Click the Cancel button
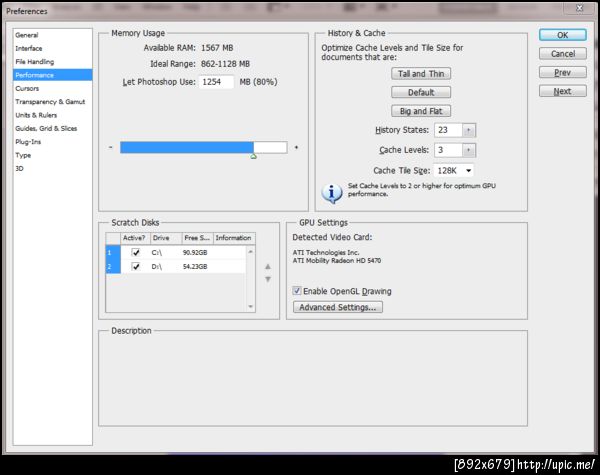The width and height of the screenshot is (600, 475). [562, 54]
